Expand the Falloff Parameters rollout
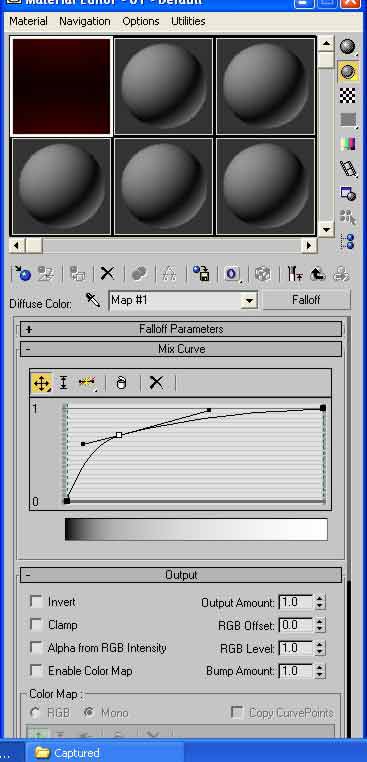367x762 pixels. point(181,329)
